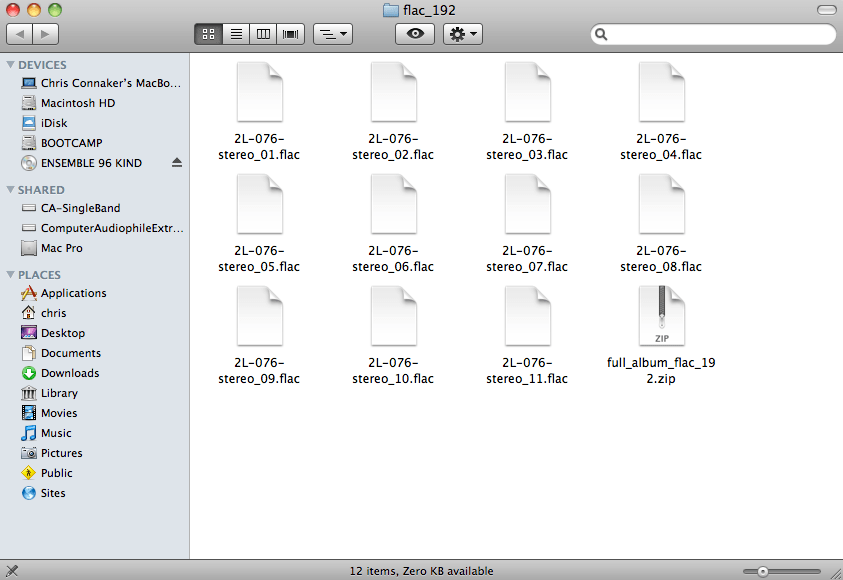Collapse the PLACES sidebar section
The height and width of the screenshot is (580, 843).
pyautogui.click(x=10, y=275)
